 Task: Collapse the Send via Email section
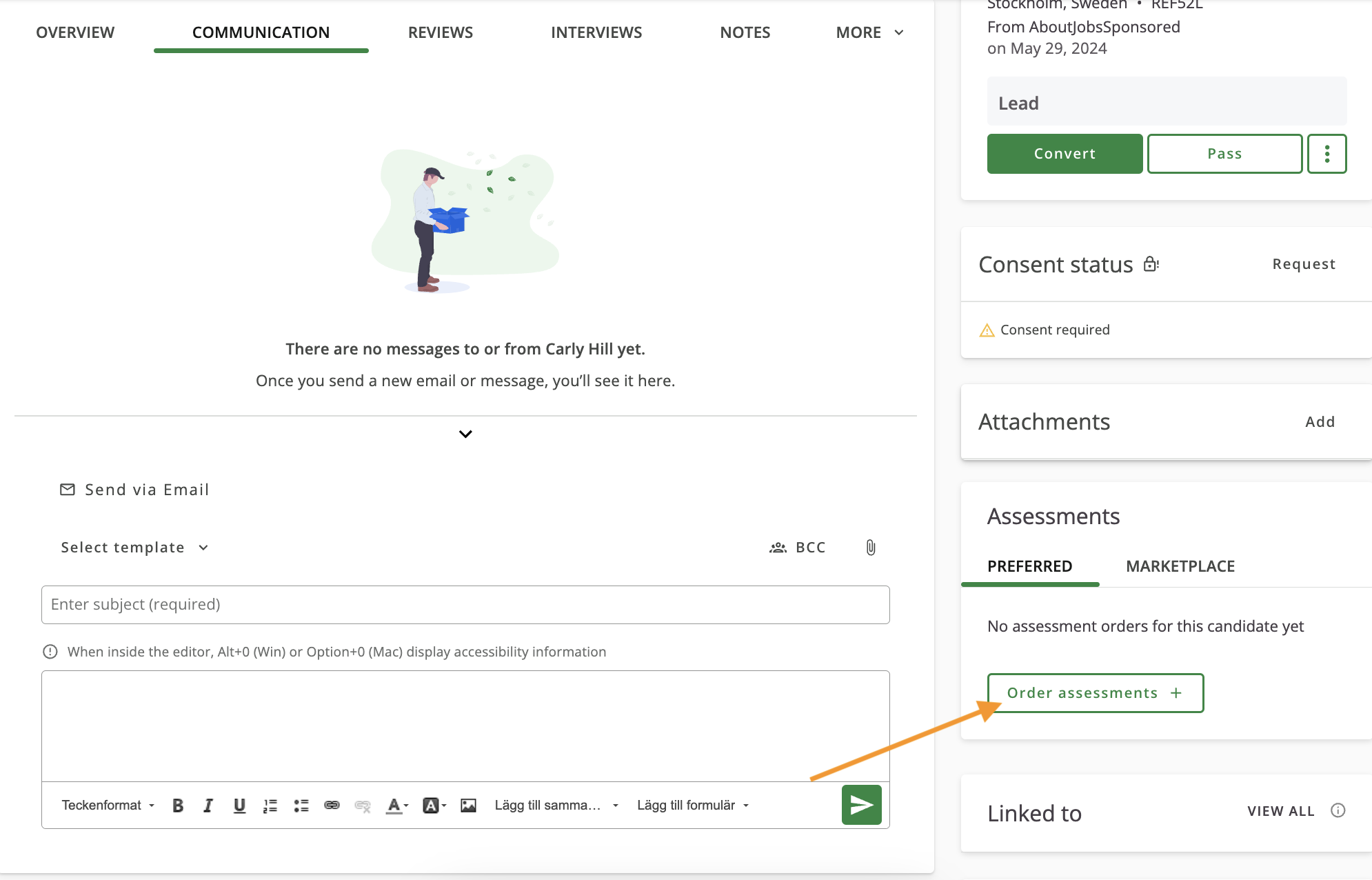(x=465, y=434)
